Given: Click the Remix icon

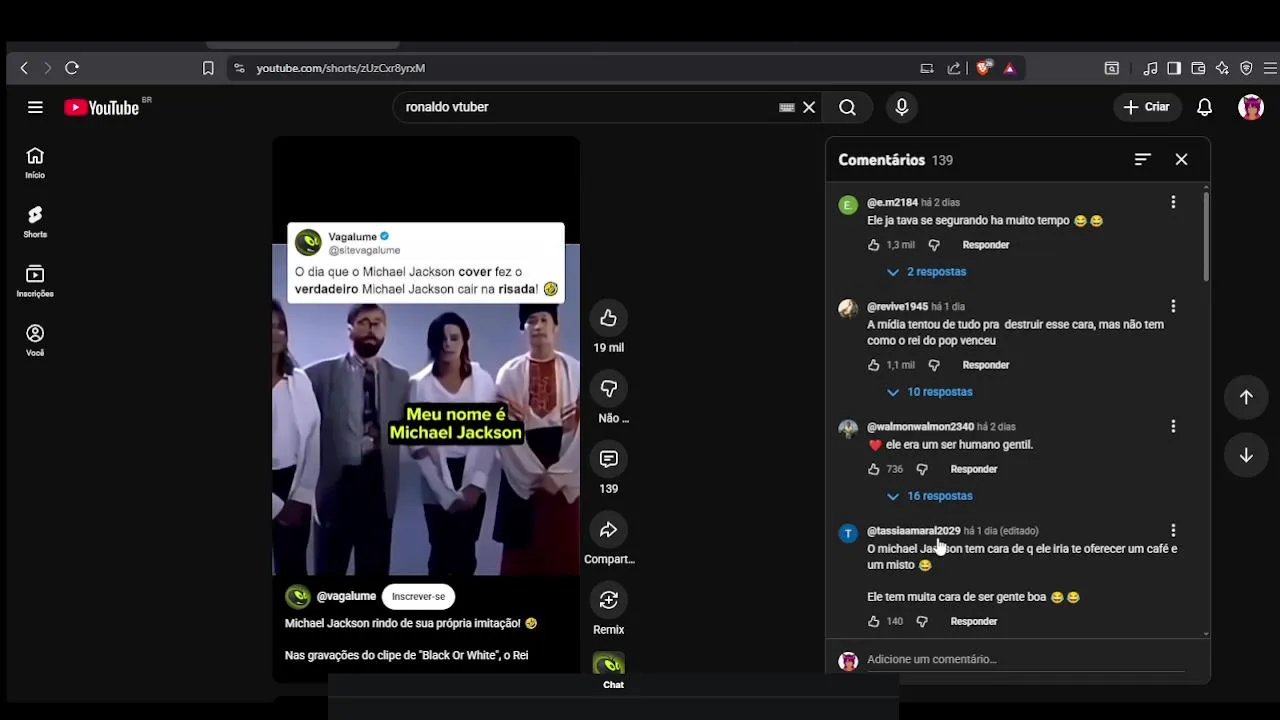Looking at the screenshot, I should (x=608, y=600).
